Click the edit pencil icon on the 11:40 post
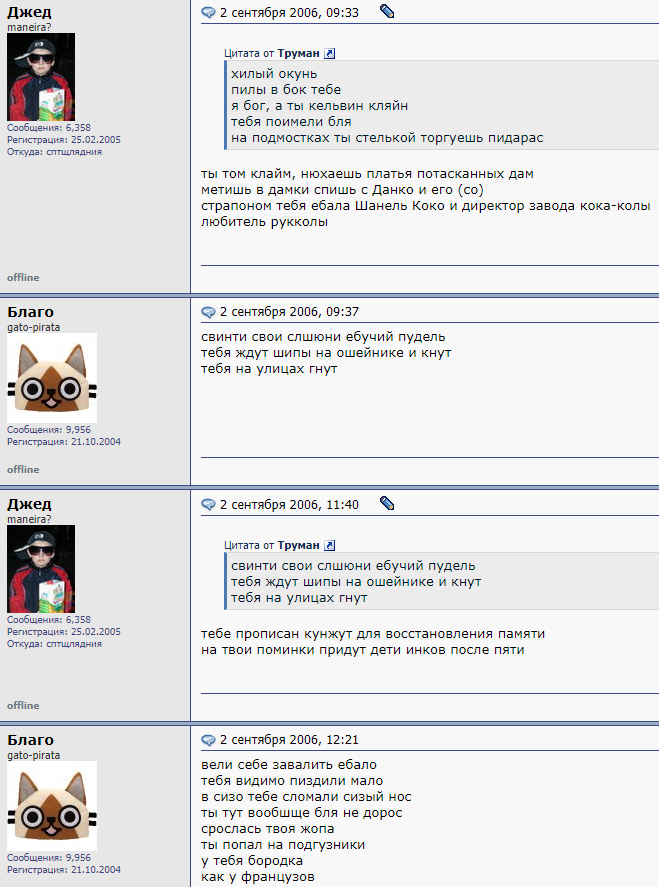This screenshot has height=887, width=659. coord(387,503)
